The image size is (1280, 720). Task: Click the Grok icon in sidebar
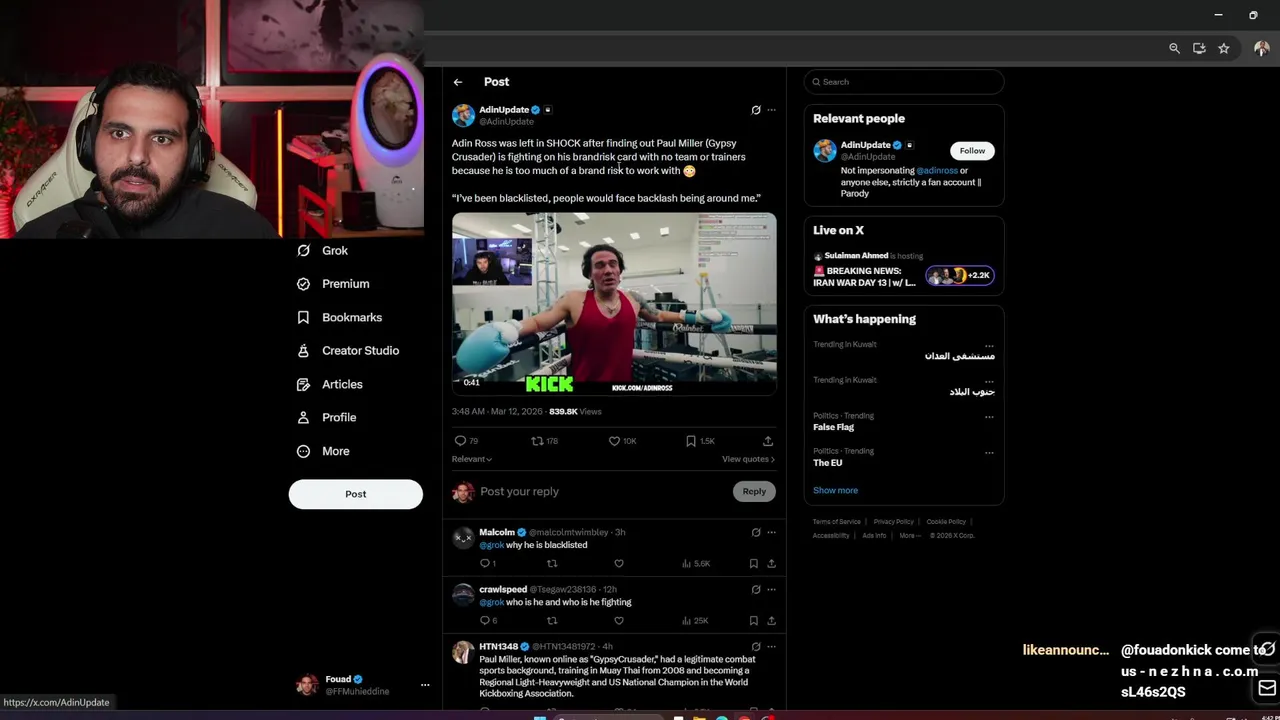[304, 251]
